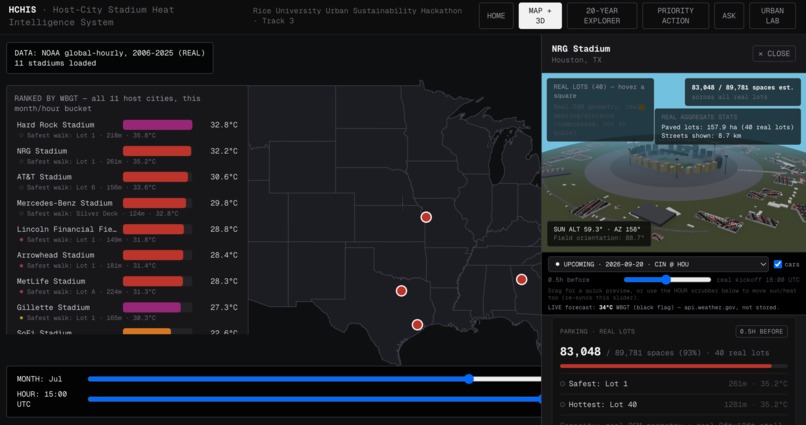Viewport: 806px width, 425px height.
Task: Click the 83,048 parking spaces count
Action: point(580,352)
